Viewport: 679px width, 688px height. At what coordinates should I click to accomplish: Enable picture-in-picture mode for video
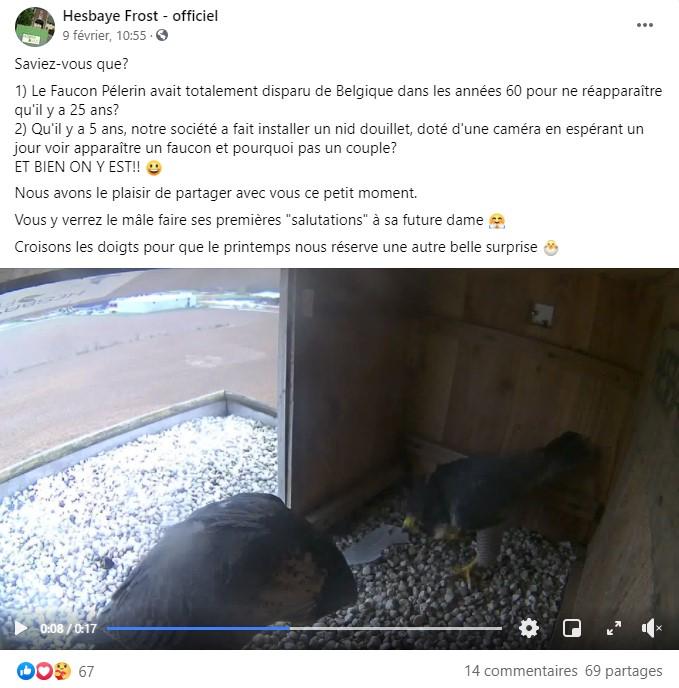(571, 628)
